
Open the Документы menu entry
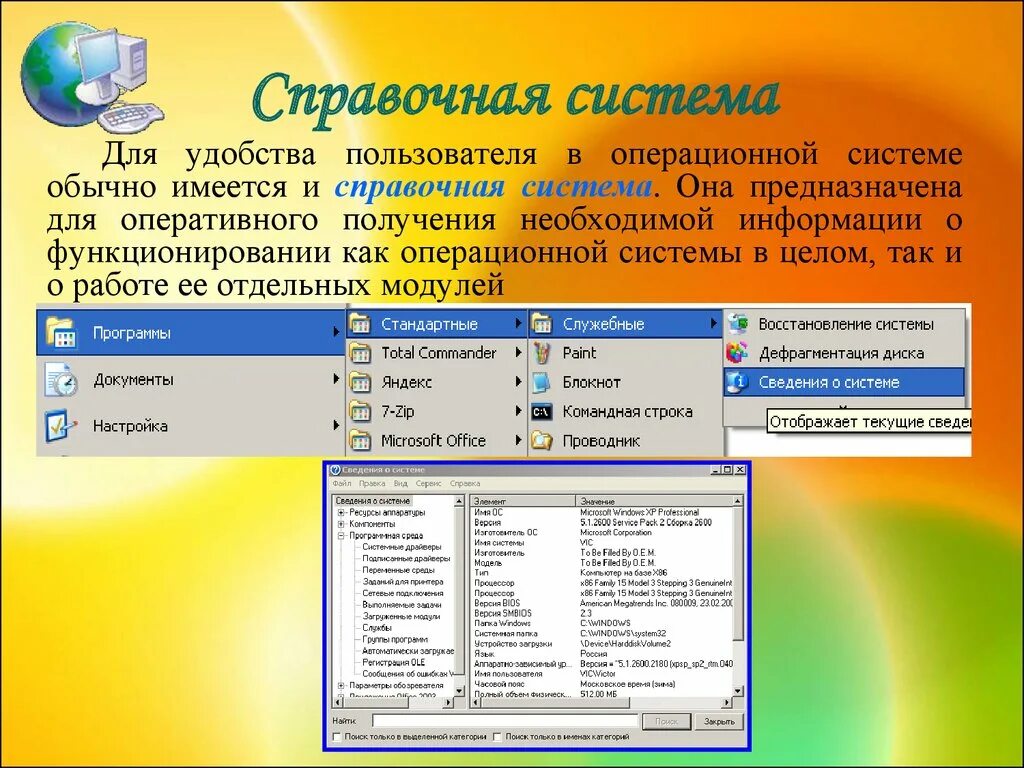191,379
